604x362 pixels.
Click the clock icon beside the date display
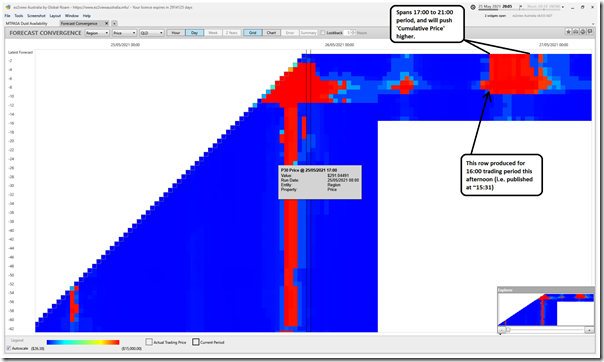click(473, 7)
